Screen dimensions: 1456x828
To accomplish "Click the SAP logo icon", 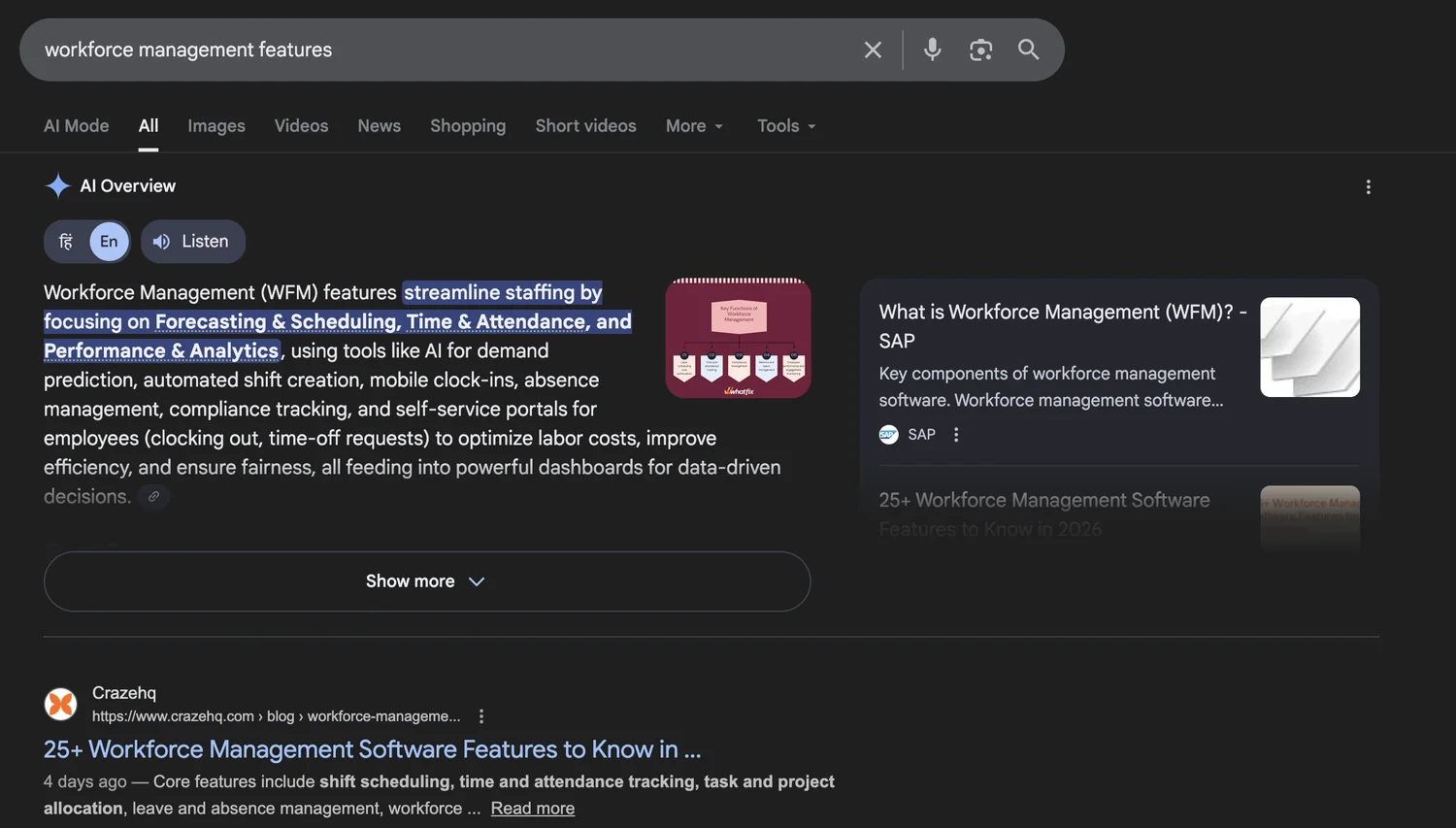I will [888, 435].
